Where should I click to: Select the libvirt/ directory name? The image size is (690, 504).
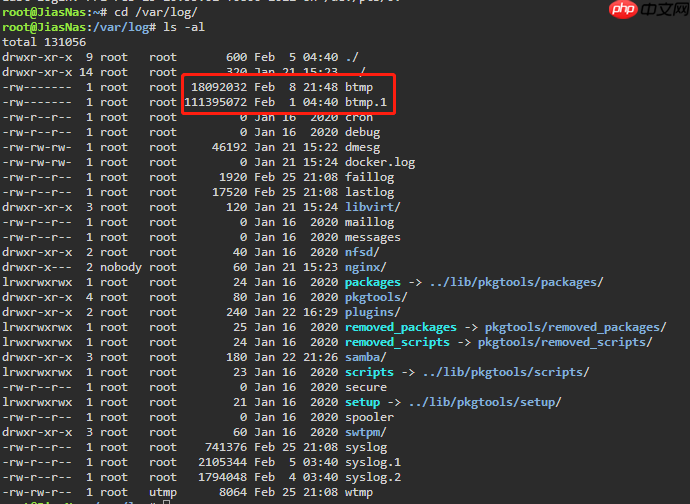(x=373, y=207)
